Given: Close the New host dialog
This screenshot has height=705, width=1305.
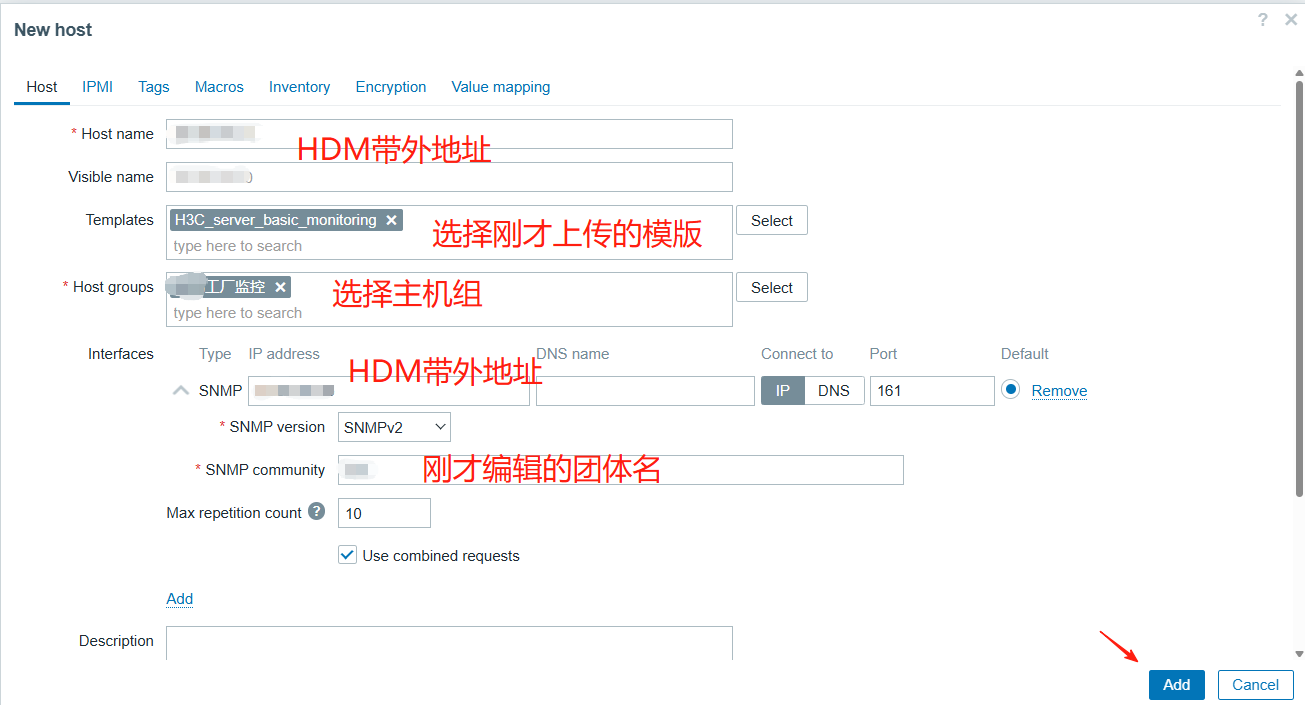Looking at the screenshot, I should (1290, 20).
